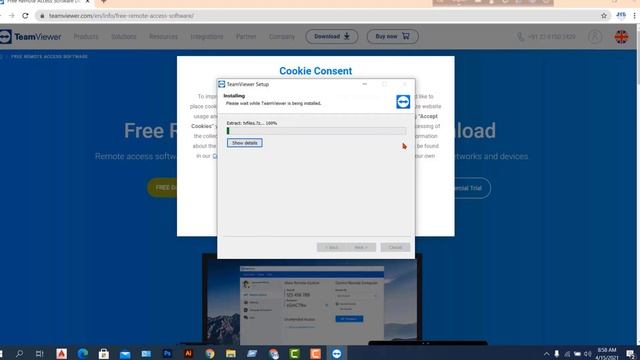The height and width of the screenshot is (360, 640).
Task: Open a new browser tab
Action: click(x=104, y=2)
